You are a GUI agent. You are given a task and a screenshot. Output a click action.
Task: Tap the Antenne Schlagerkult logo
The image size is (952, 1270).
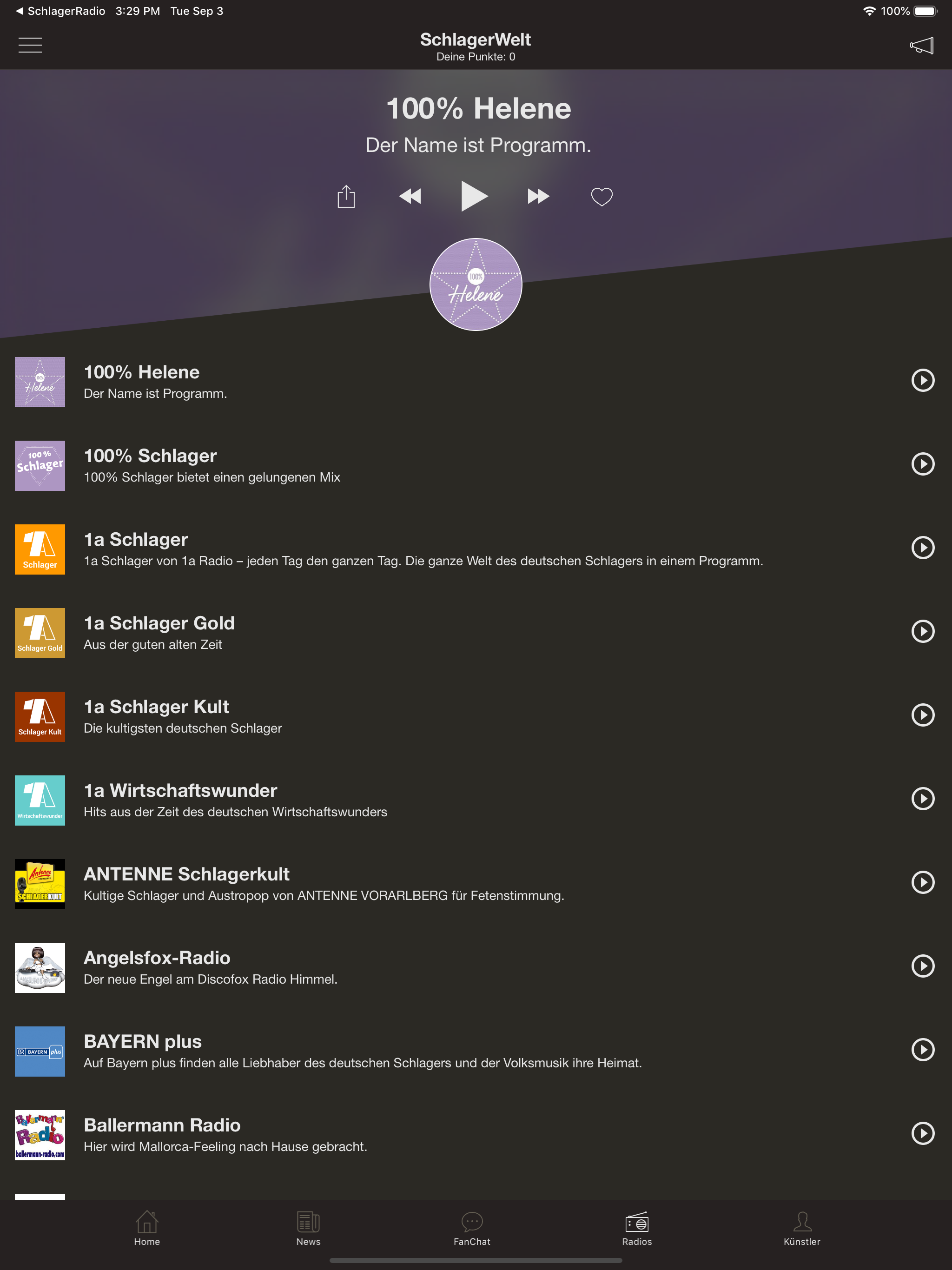coord(40,884)
